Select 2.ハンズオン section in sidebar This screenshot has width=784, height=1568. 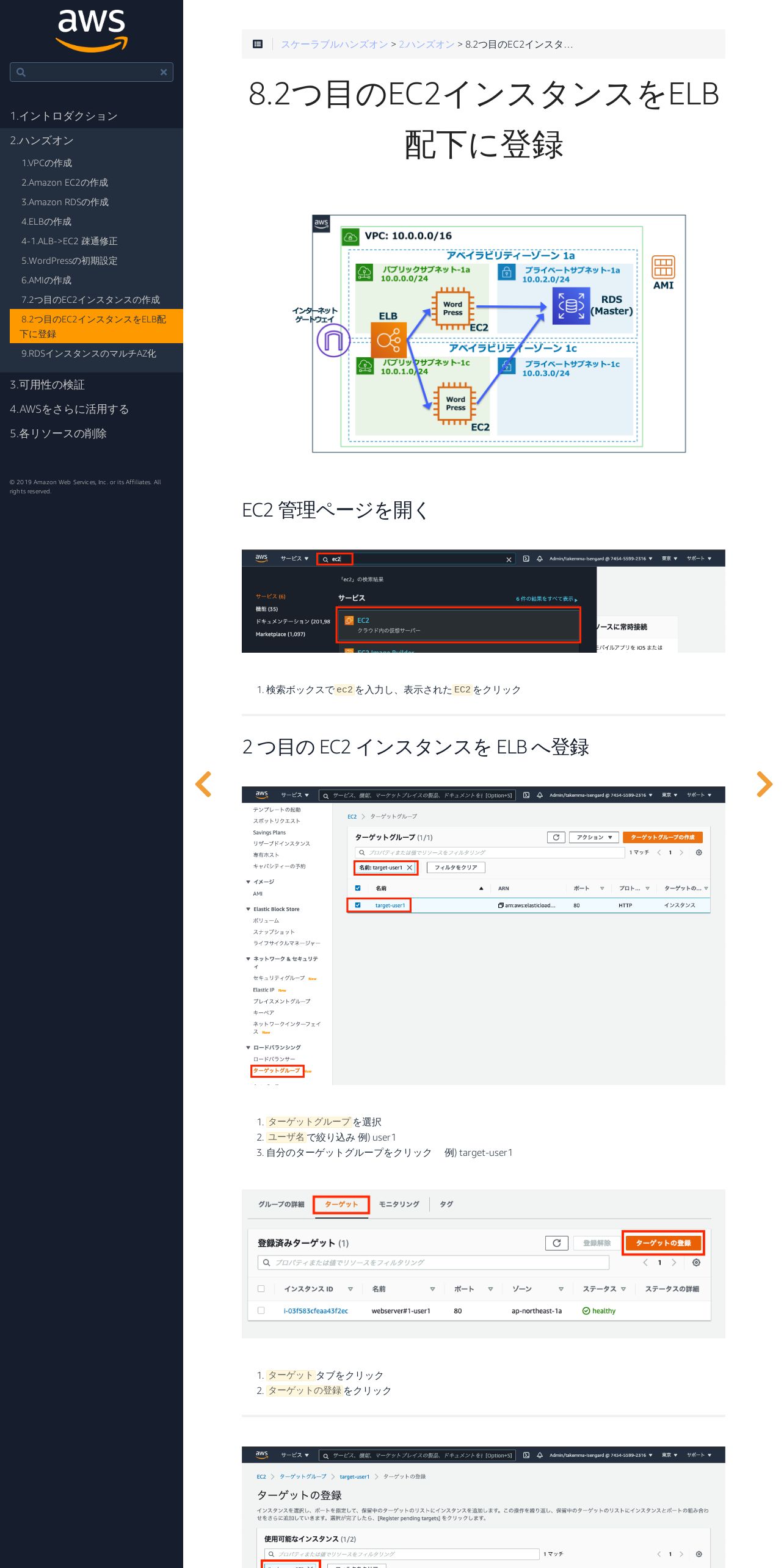click(42, 140)
